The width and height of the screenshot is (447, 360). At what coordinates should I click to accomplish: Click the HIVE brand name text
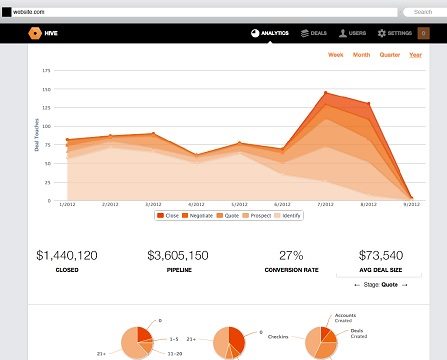[51, 33]
